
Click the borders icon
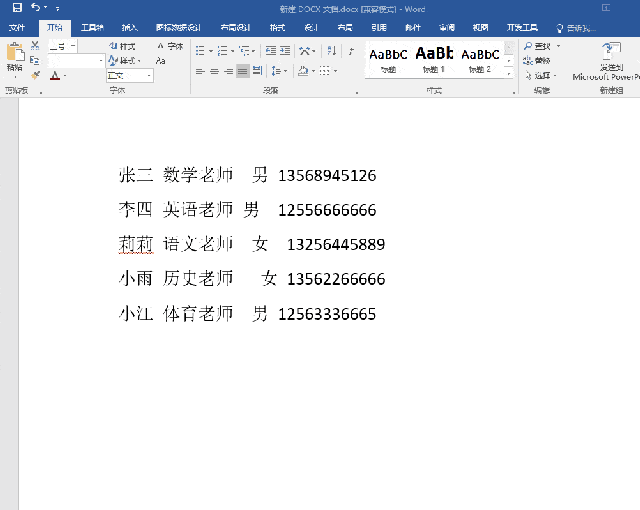point(324,71)
